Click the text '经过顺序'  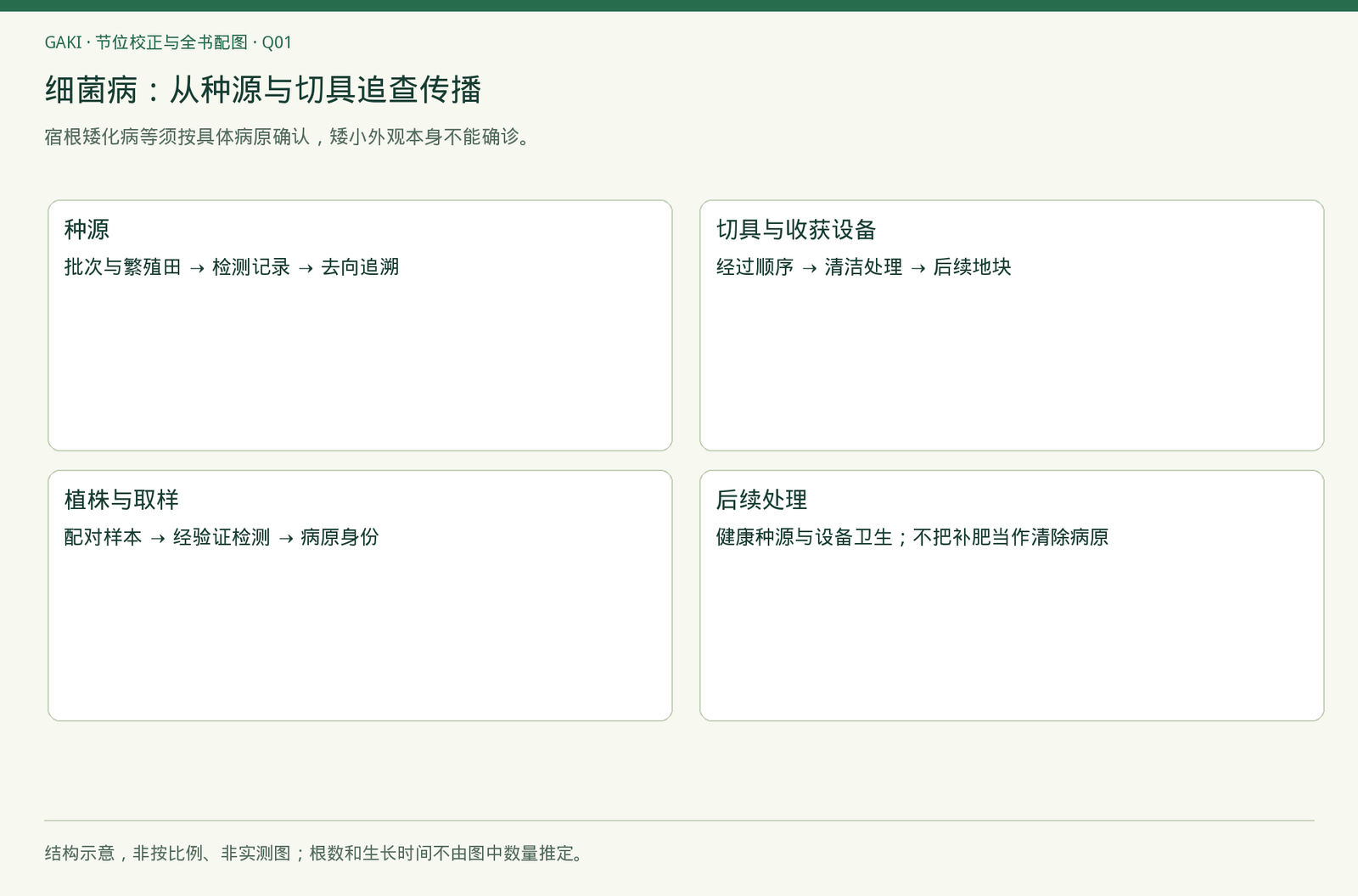[x=755, y=267]
